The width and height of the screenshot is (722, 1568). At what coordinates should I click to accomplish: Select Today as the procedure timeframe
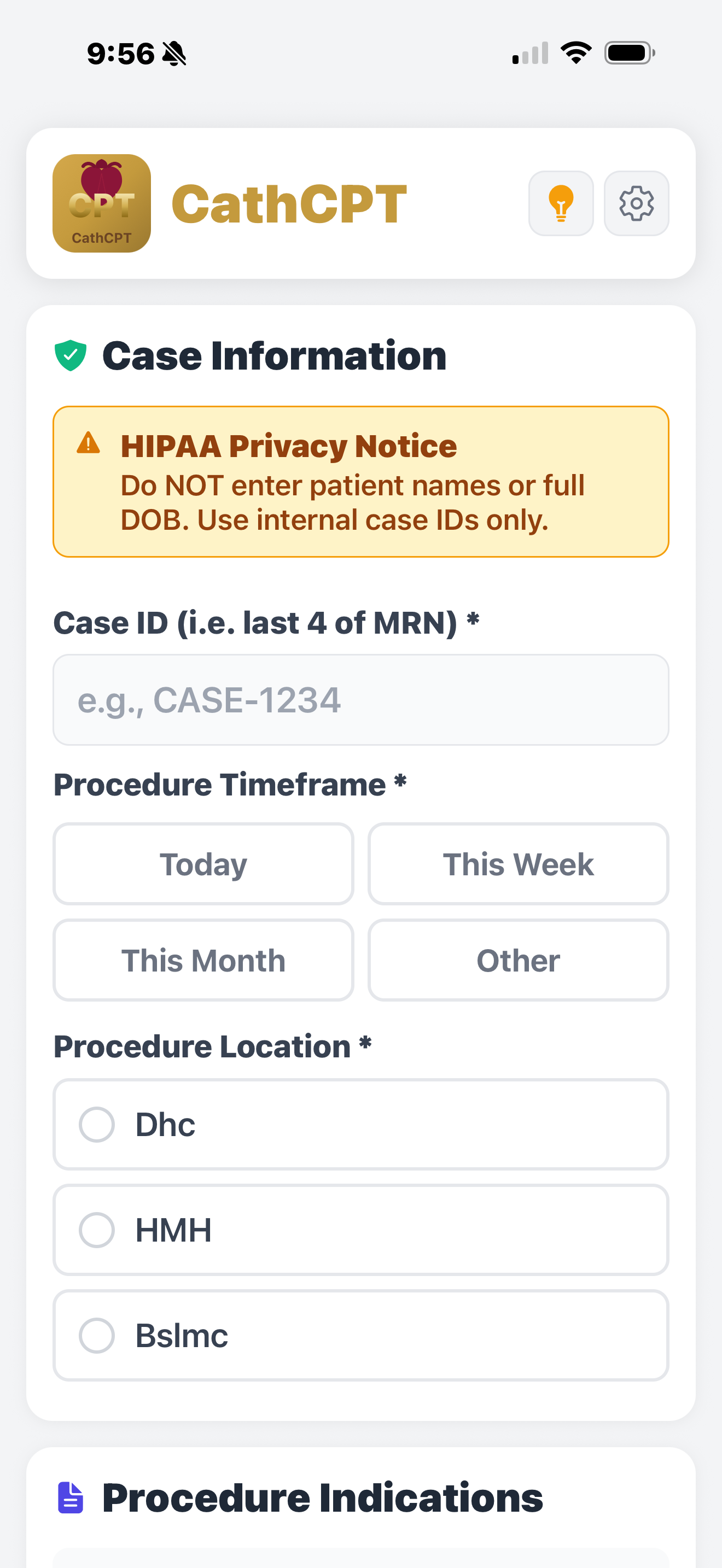[203, 864]
